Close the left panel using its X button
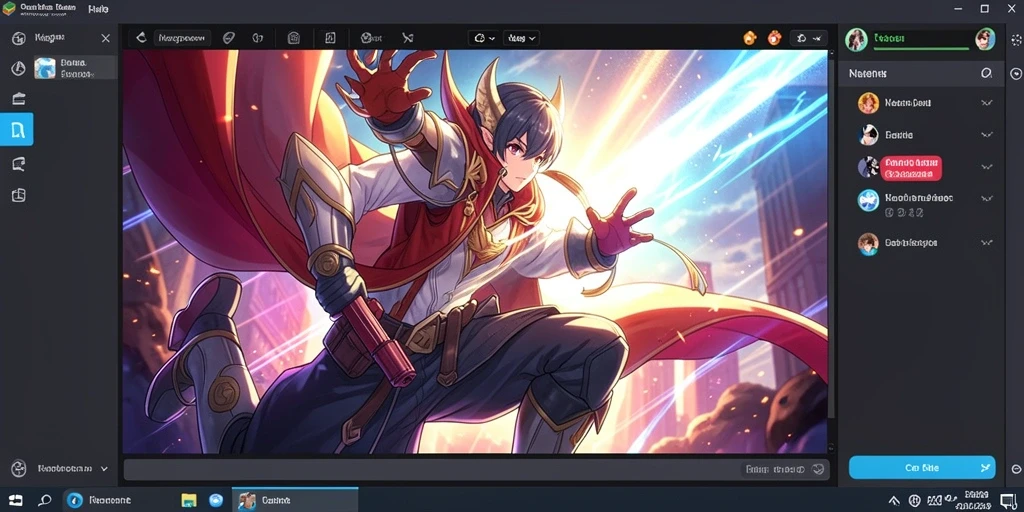 106,39
